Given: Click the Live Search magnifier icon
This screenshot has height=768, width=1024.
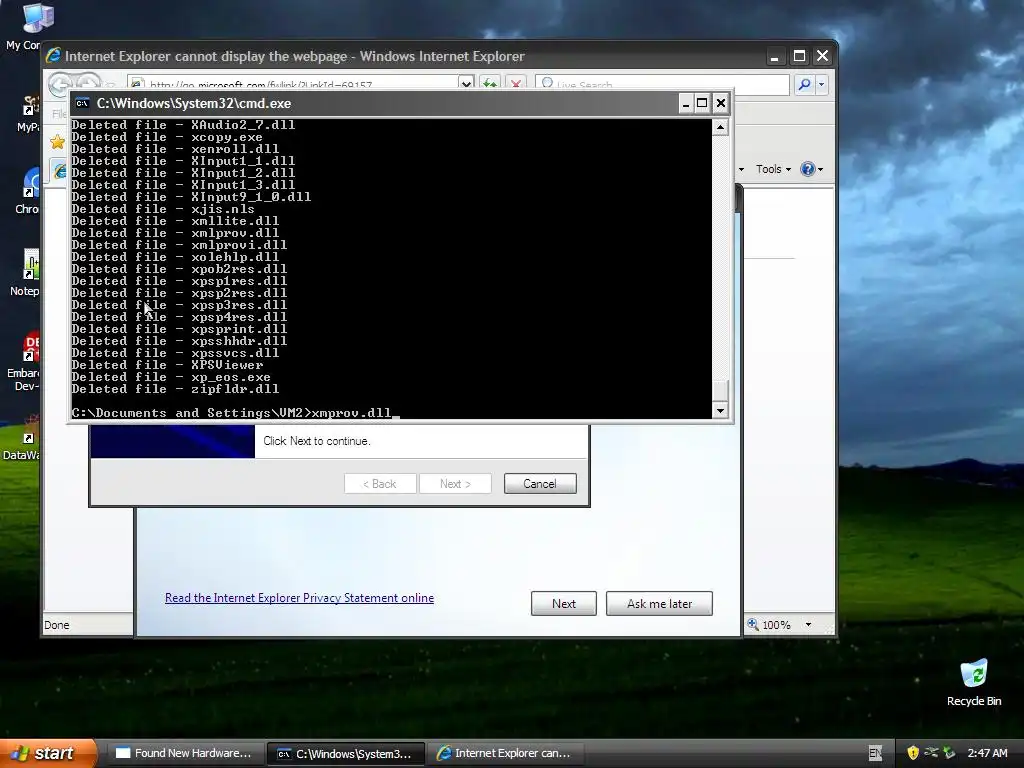Looking at the screenshot, I should pos(805,84).
